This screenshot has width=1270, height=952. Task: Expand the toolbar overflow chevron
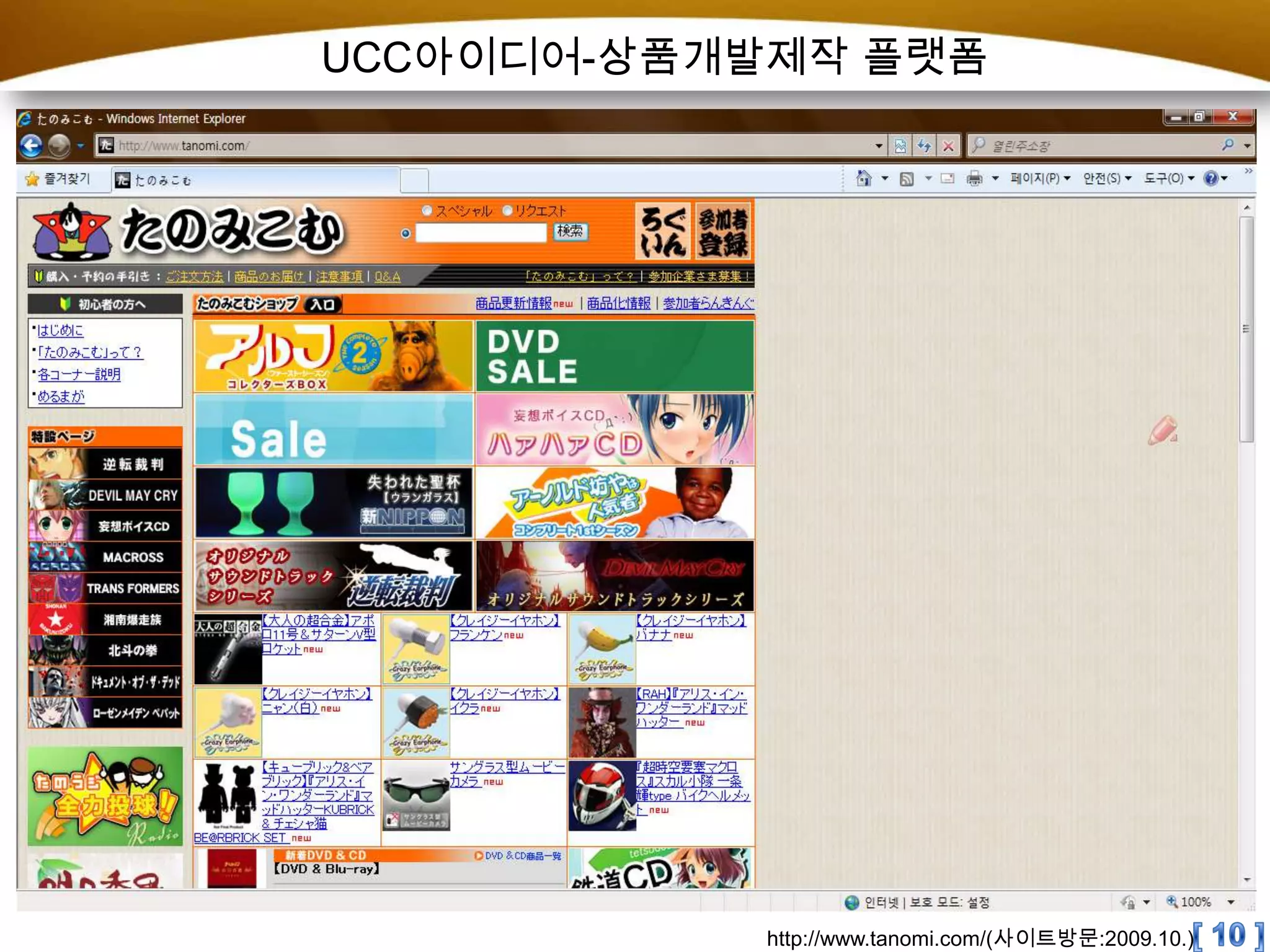(1248, 170)
